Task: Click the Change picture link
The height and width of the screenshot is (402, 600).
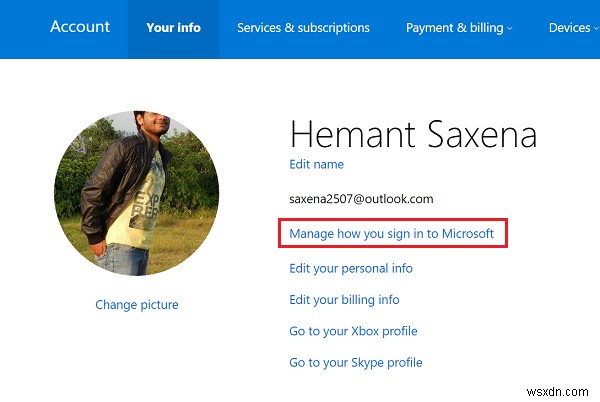Action: click(137, 304)
